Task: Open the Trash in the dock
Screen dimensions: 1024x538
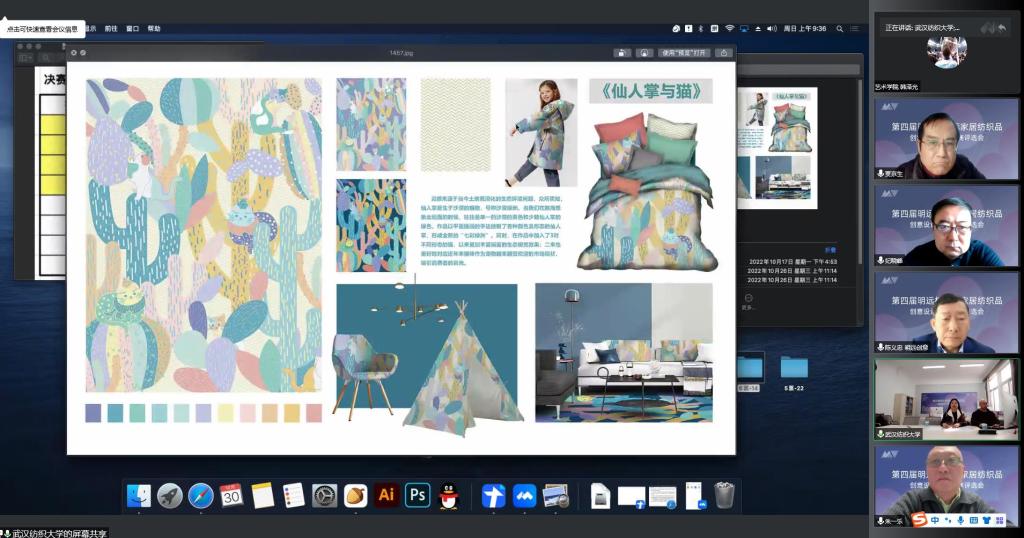Action: coord(725,495)
